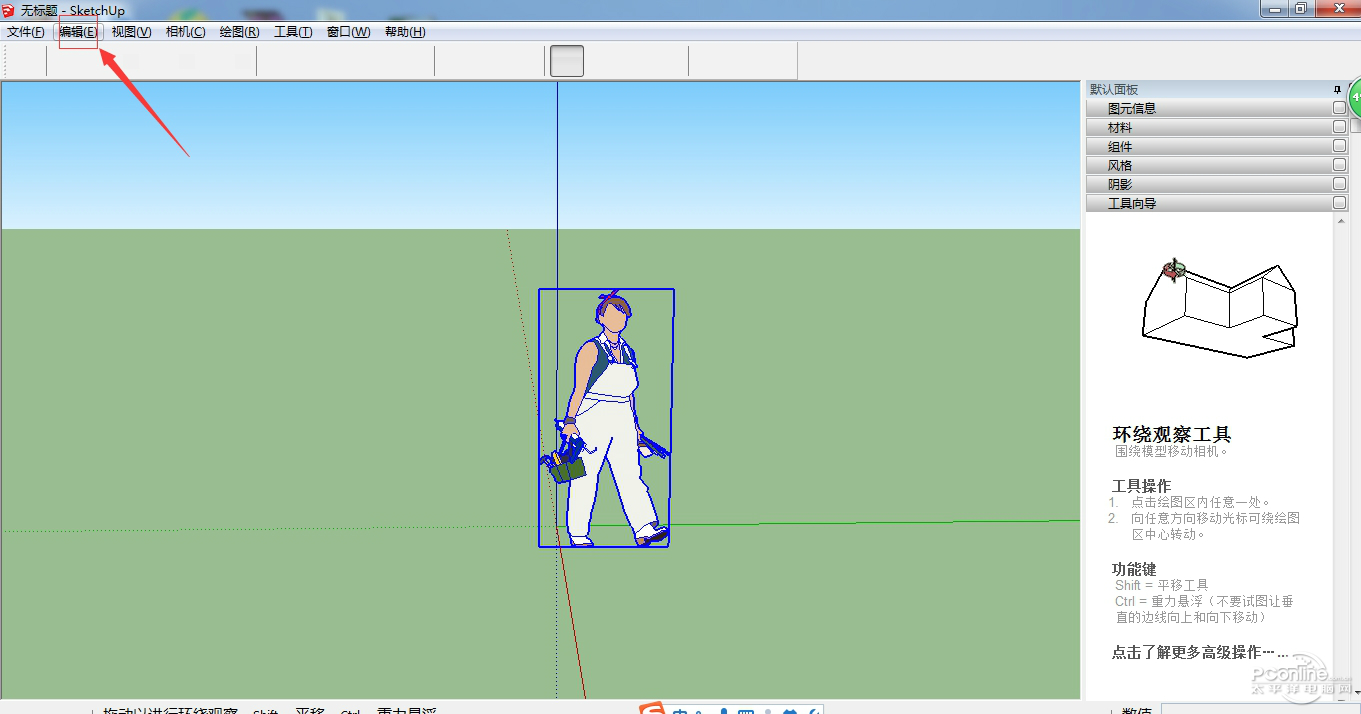The height and width of the screenshot is (714, 1361).
Task: Collapse the 工具向导 panel header
Action: coord(1216,203)
